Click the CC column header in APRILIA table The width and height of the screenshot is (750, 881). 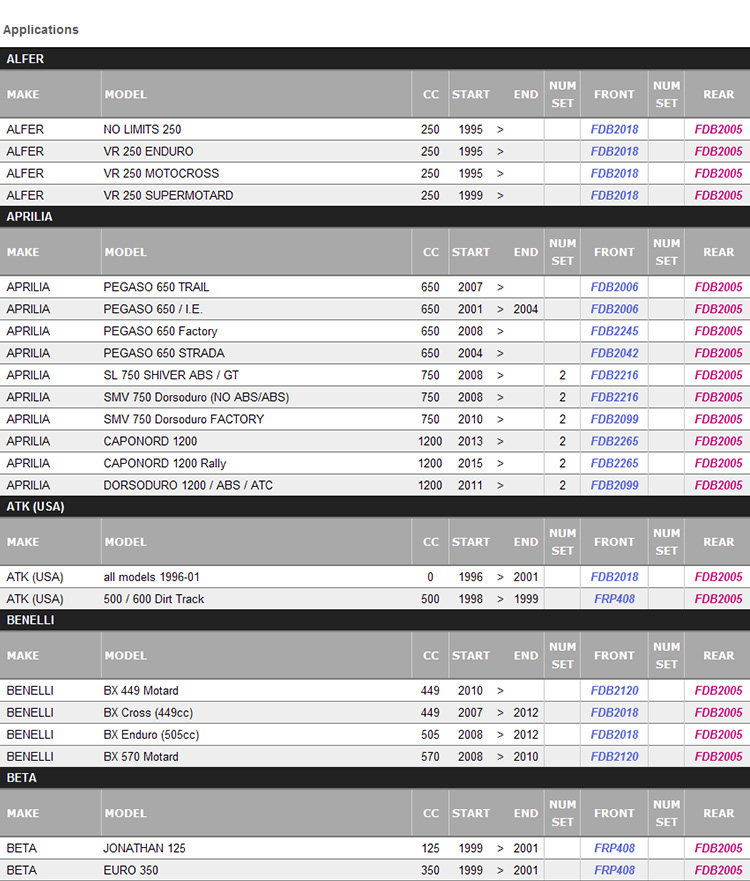(430, 252)
